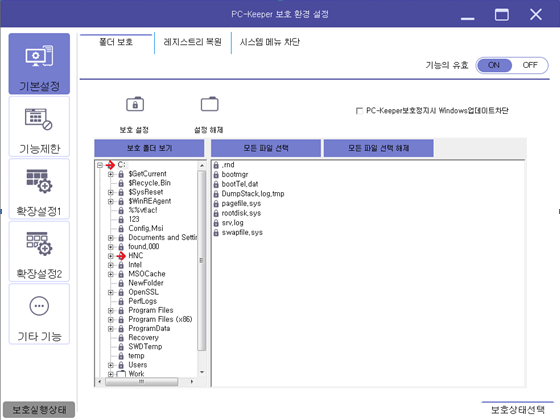This screenshot has width=560, height=420.
Task: Click the 모든 파일 선택 button
Action: (x=266, y=148)
